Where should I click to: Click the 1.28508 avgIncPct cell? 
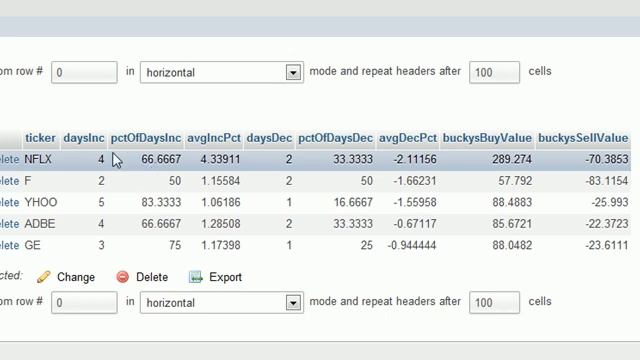pyautogui.click(x=220, y=224)
